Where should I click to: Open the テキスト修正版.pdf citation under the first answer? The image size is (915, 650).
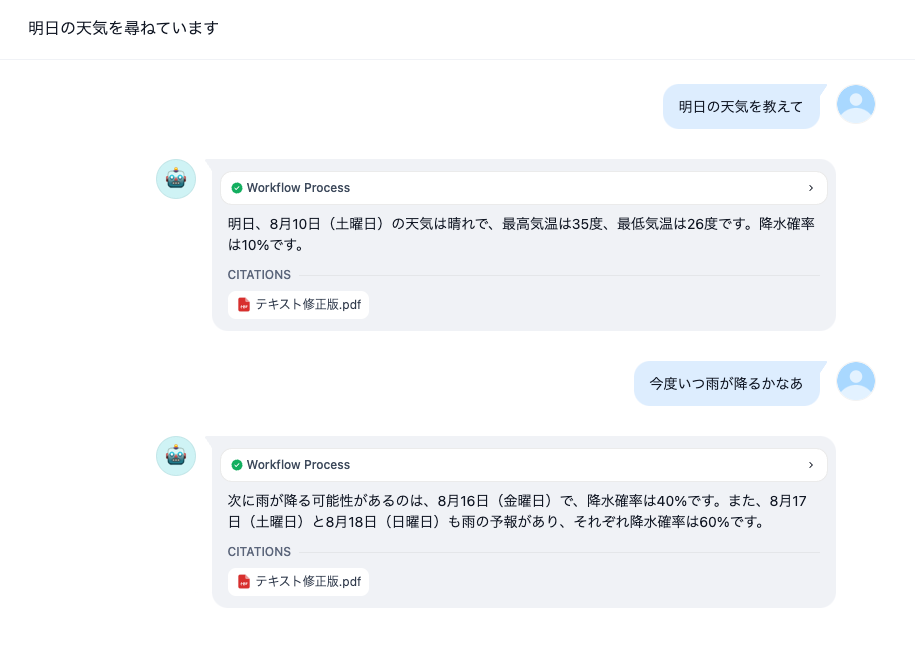pyautogui.click(x=307, y=305)
